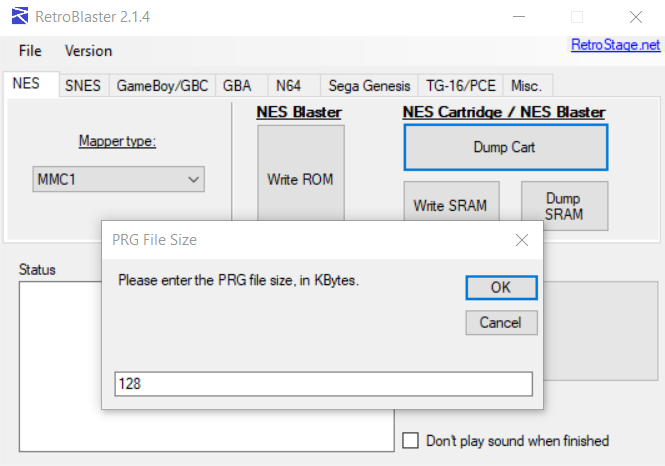Viewport: 665px width, 466px height.
Task: Switch to the TG-16/PCE tab
Action: click(x=461, y=86)
